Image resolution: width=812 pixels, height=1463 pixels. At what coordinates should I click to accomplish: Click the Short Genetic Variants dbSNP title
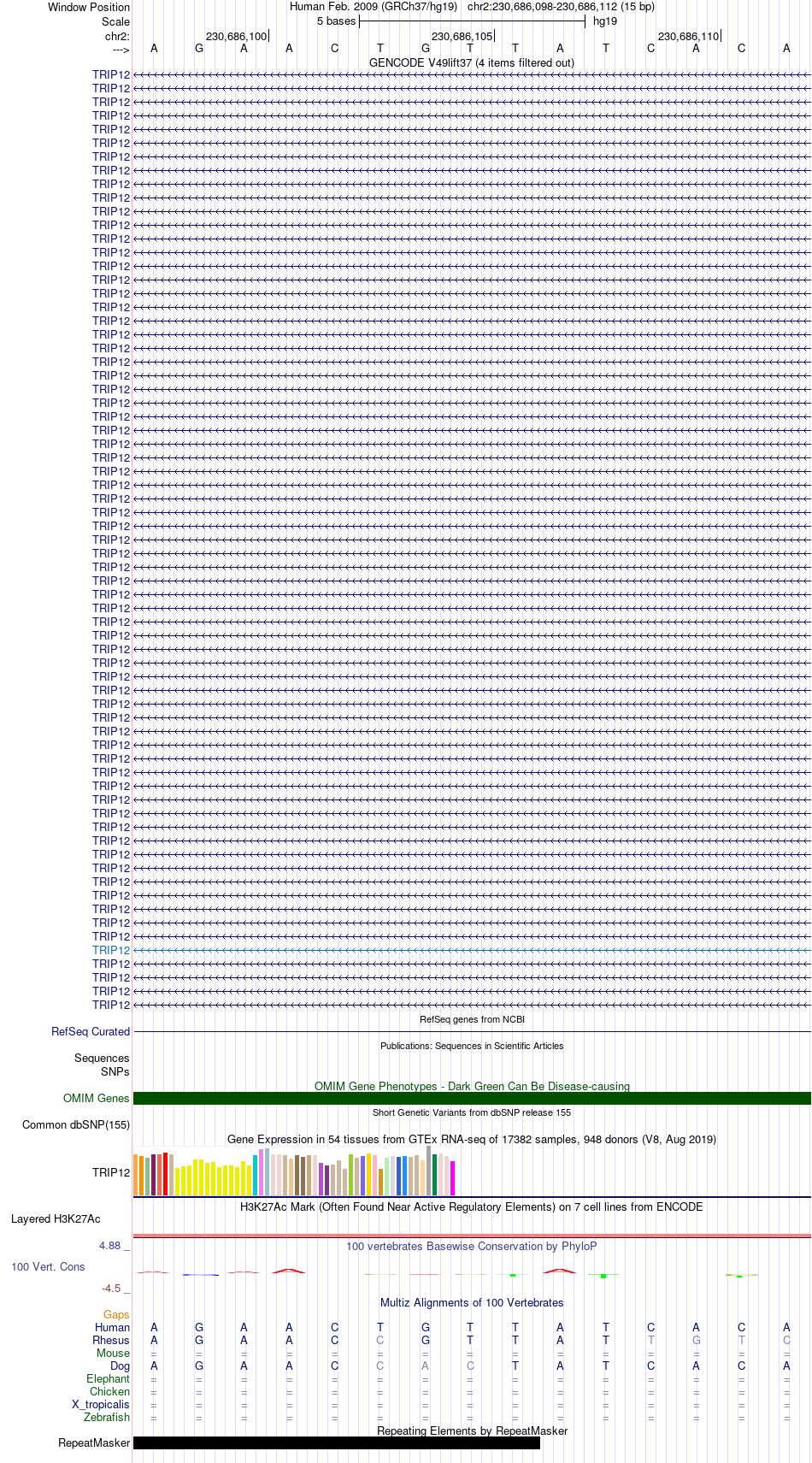click(472, 1112)
